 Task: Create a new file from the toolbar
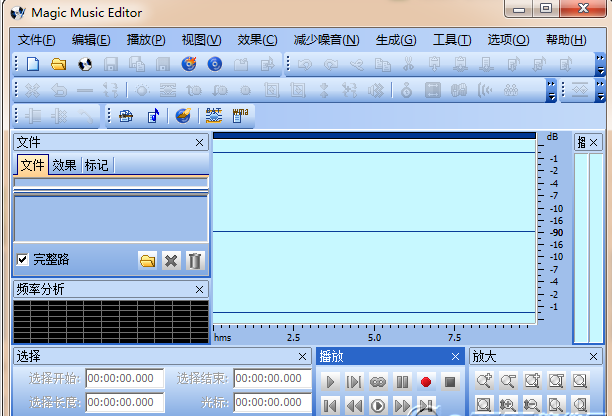[x=33, y=64]
